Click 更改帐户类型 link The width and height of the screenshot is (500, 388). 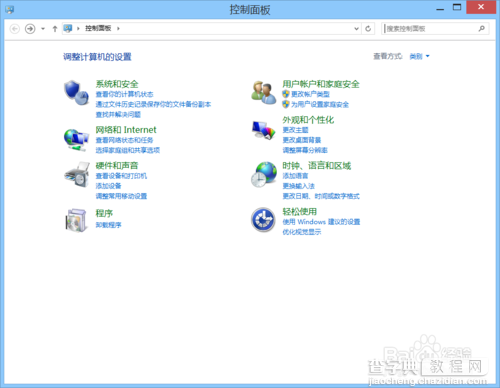(x=310, y=94)
